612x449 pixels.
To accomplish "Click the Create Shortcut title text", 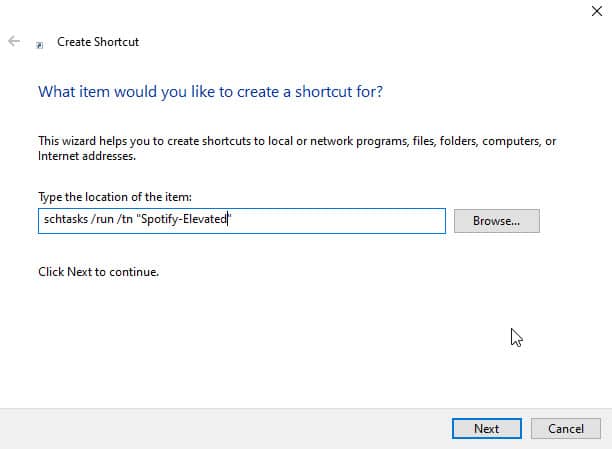I will [98, 42].
